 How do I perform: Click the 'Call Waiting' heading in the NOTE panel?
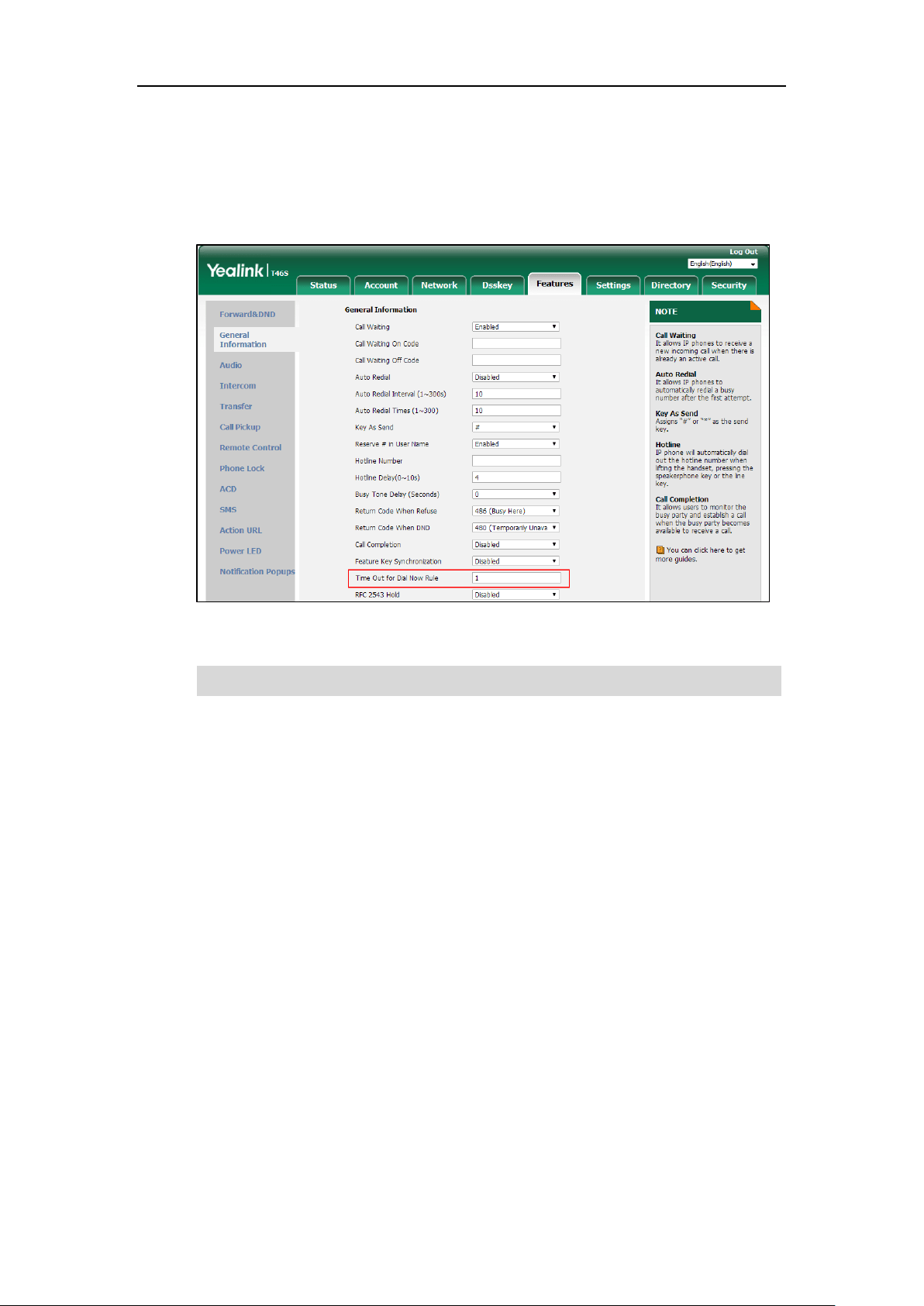675,336
